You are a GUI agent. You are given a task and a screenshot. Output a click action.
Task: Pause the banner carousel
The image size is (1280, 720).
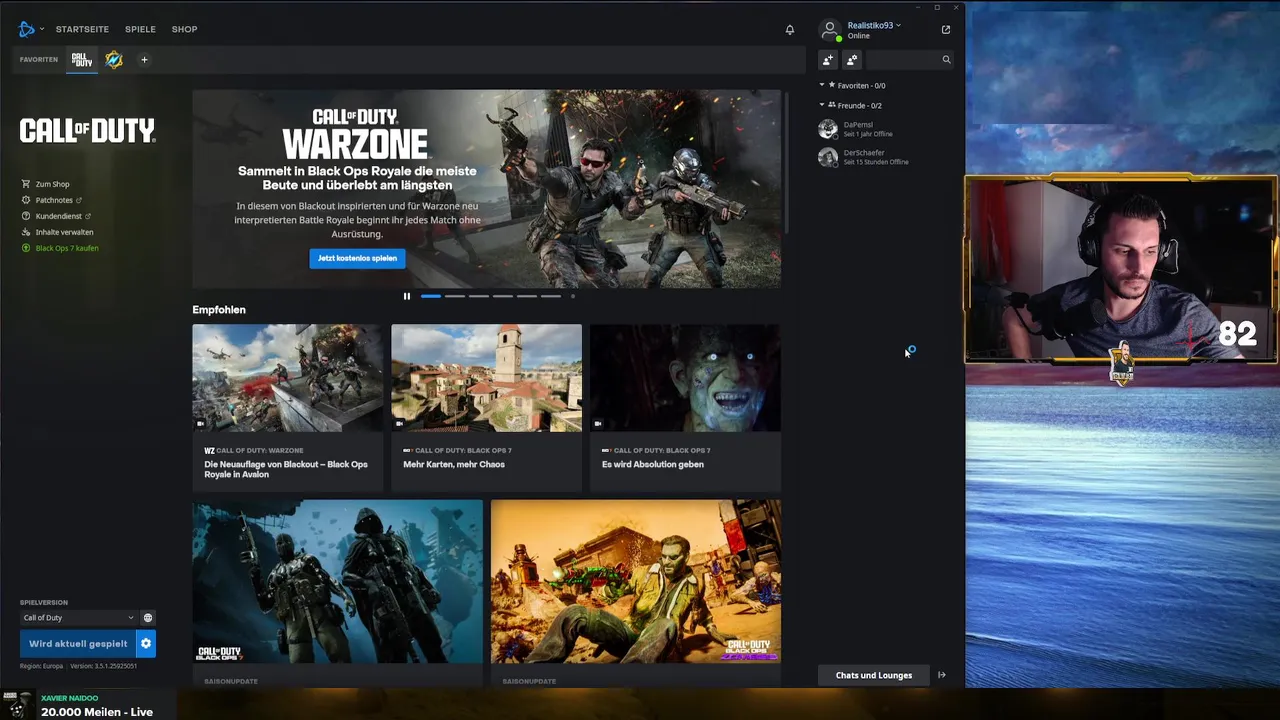pos(406,296)
